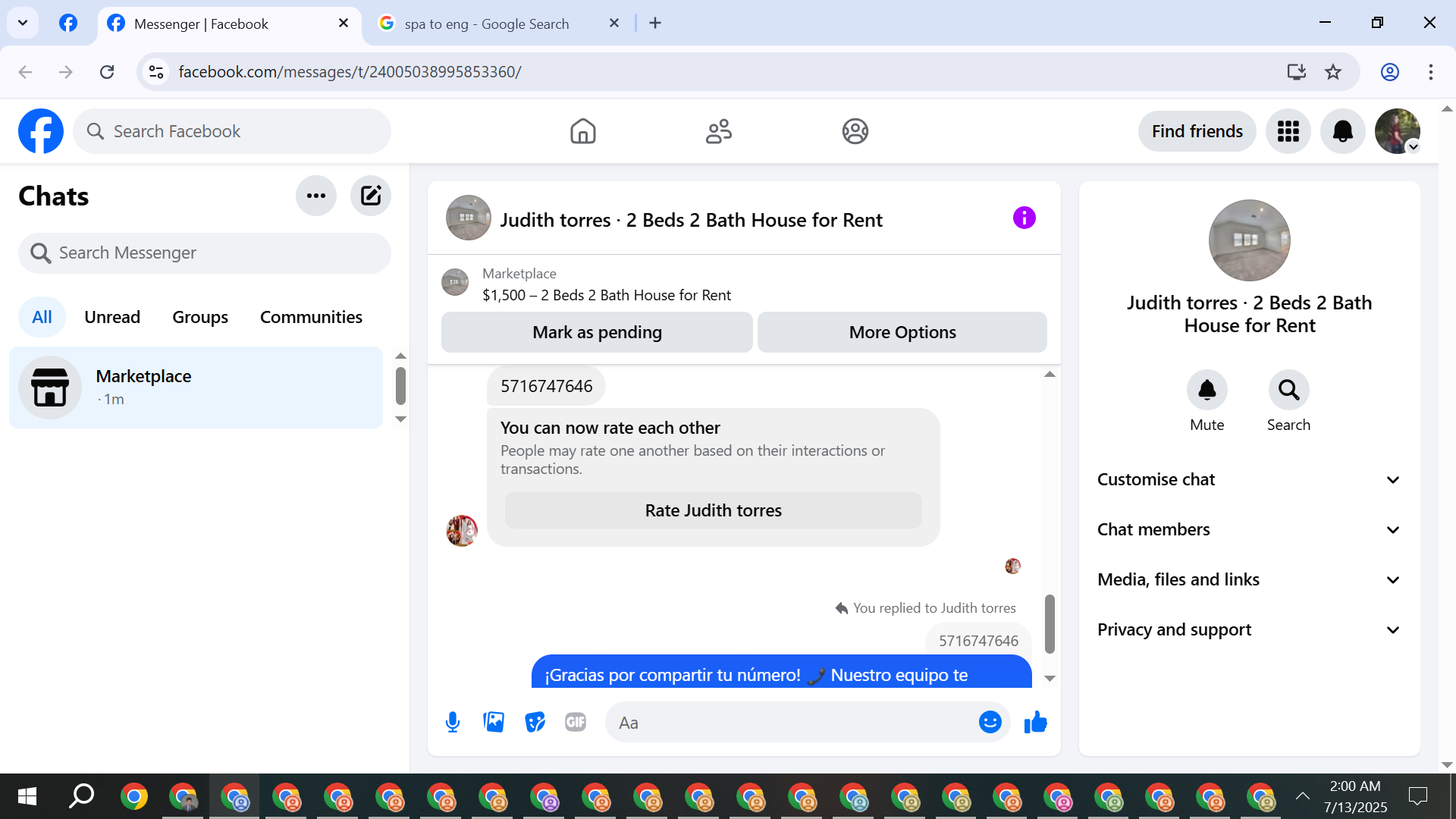Send a thumbs-up like
Image resolution: width=1456 pixels, height=819 pixels.
click(x=1035, y=722)
